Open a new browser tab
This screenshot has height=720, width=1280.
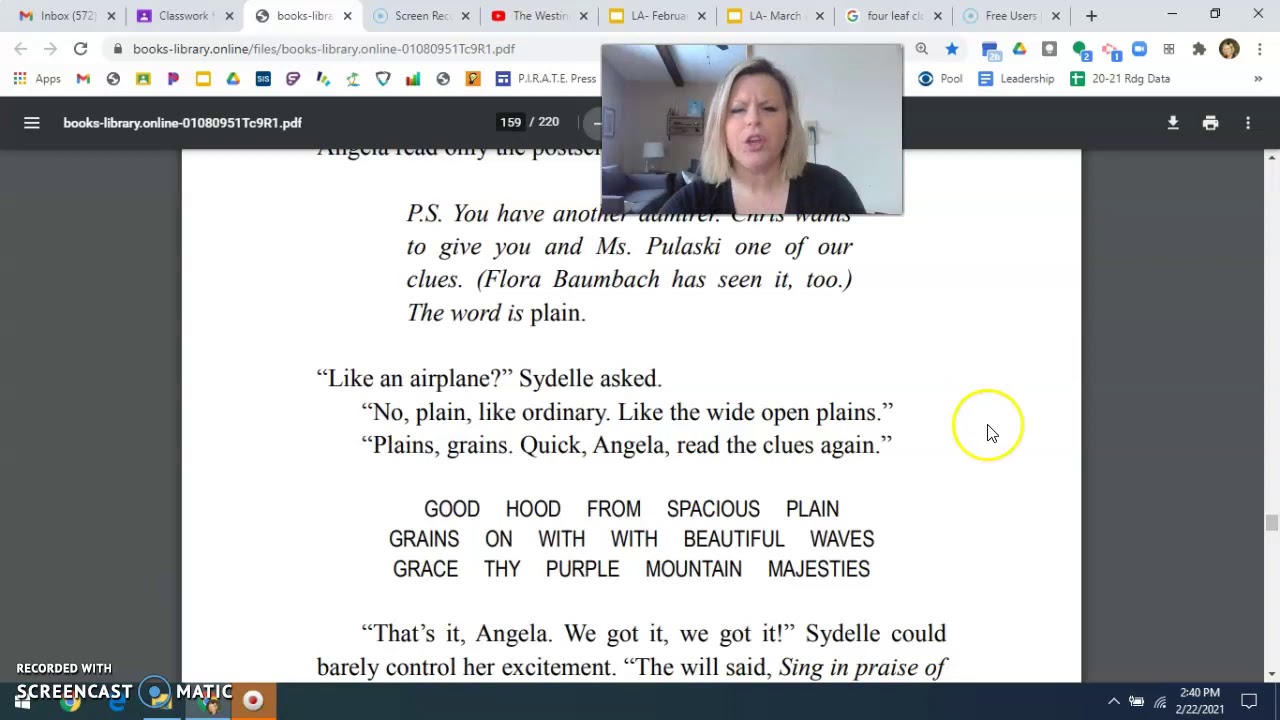pos(1091,16)
